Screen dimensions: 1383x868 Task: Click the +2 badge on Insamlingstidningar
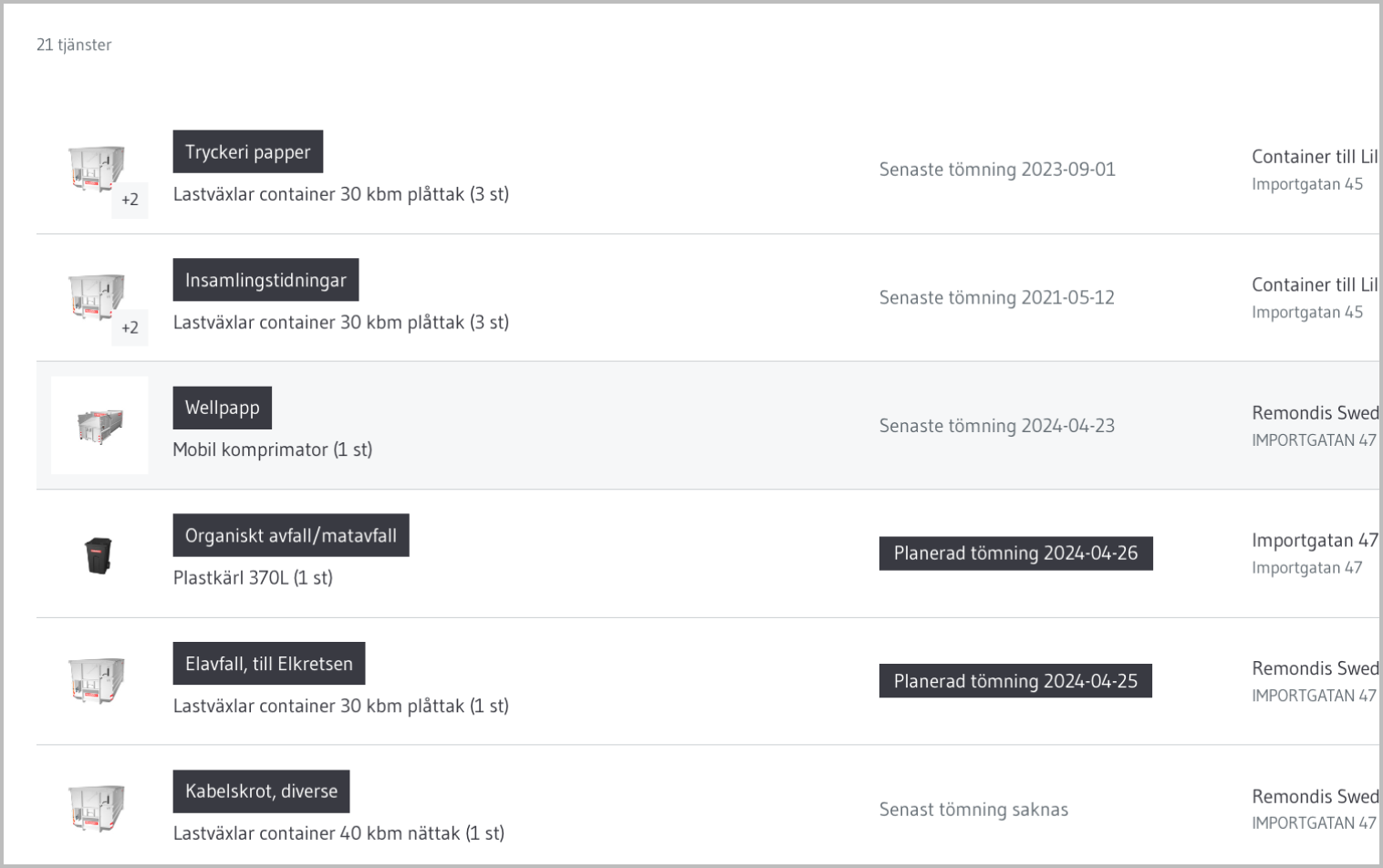(x=130, y=327)
